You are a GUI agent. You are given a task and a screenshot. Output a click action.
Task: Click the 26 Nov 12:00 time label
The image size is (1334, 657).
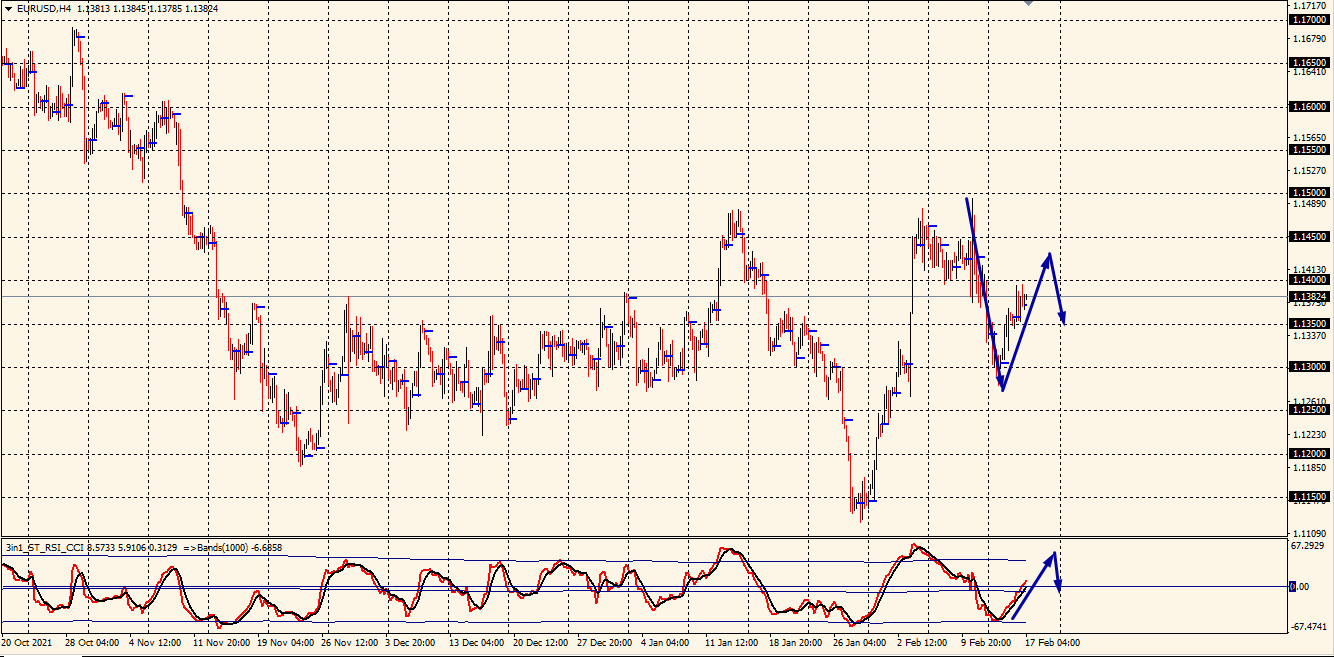[x=351, y=642]
